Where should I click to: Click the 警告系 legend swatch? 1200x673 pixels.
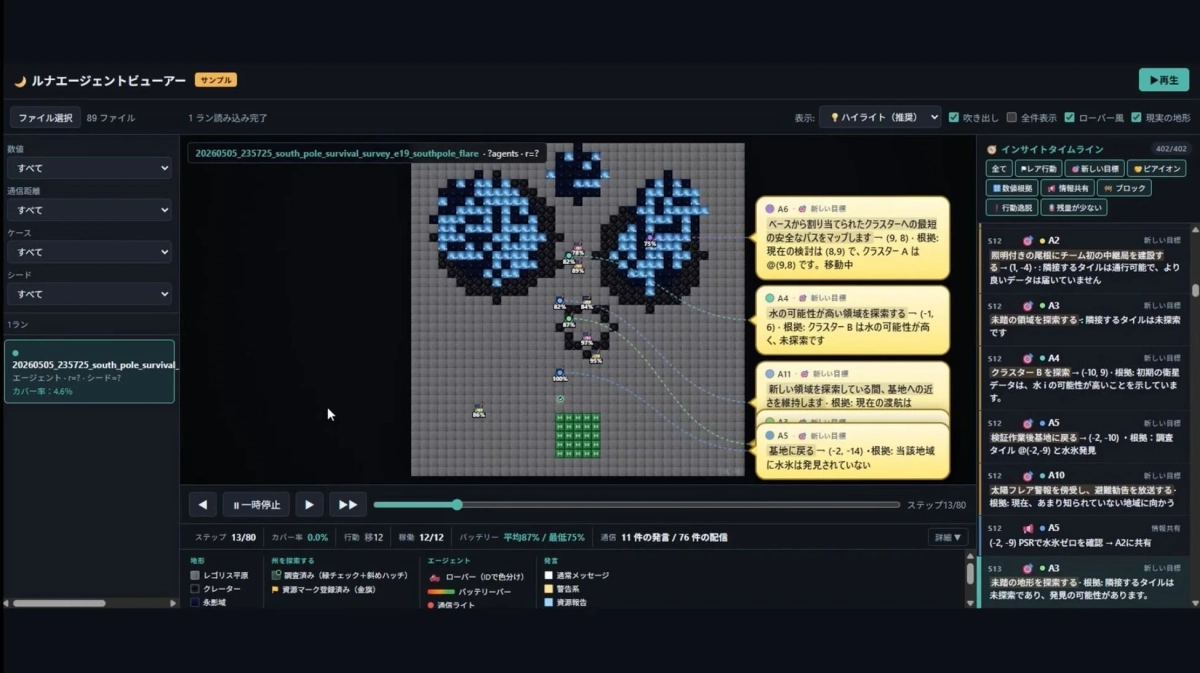(x=548, y=589)
